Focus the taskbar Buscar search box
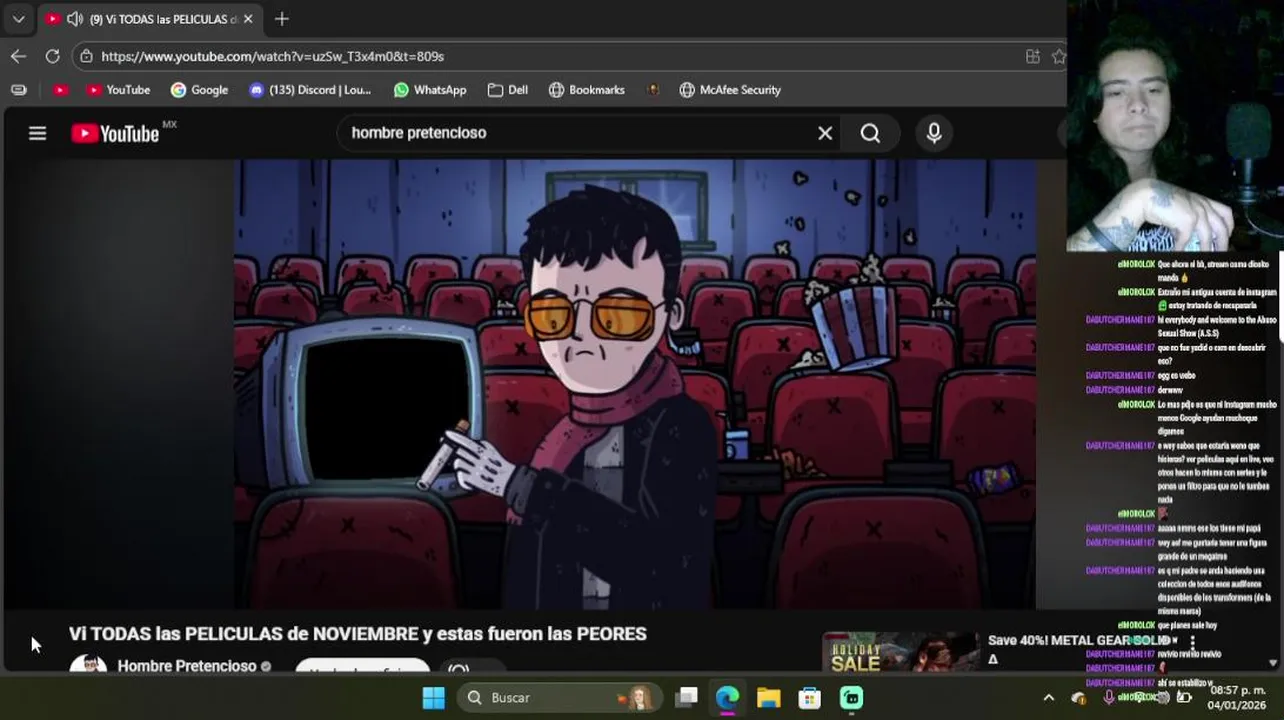This screenshot has height=720, width=1284. pyautogui.click(x=560, y=698)
